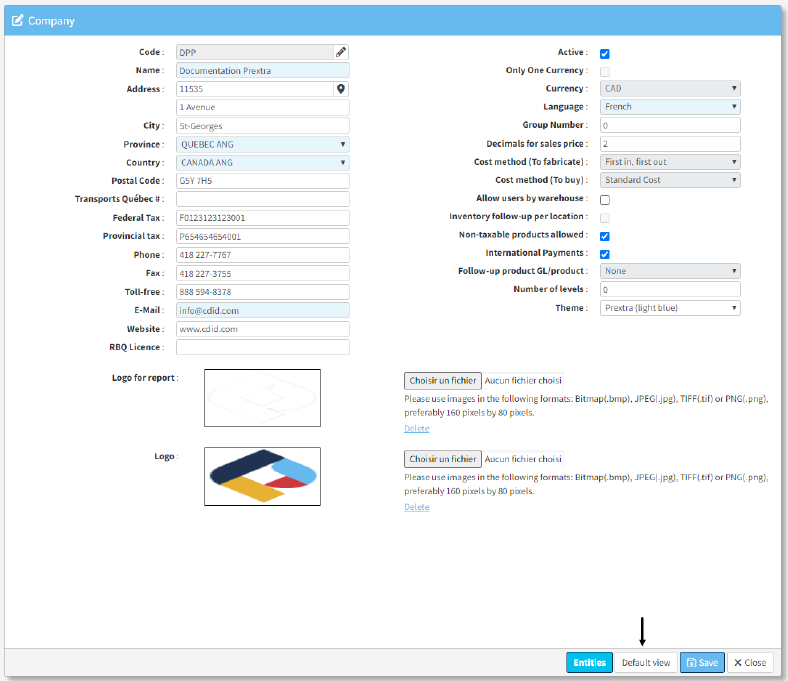Click the Entities button
The width and height of the screenshot is (788, 681).
pos(589,662)
